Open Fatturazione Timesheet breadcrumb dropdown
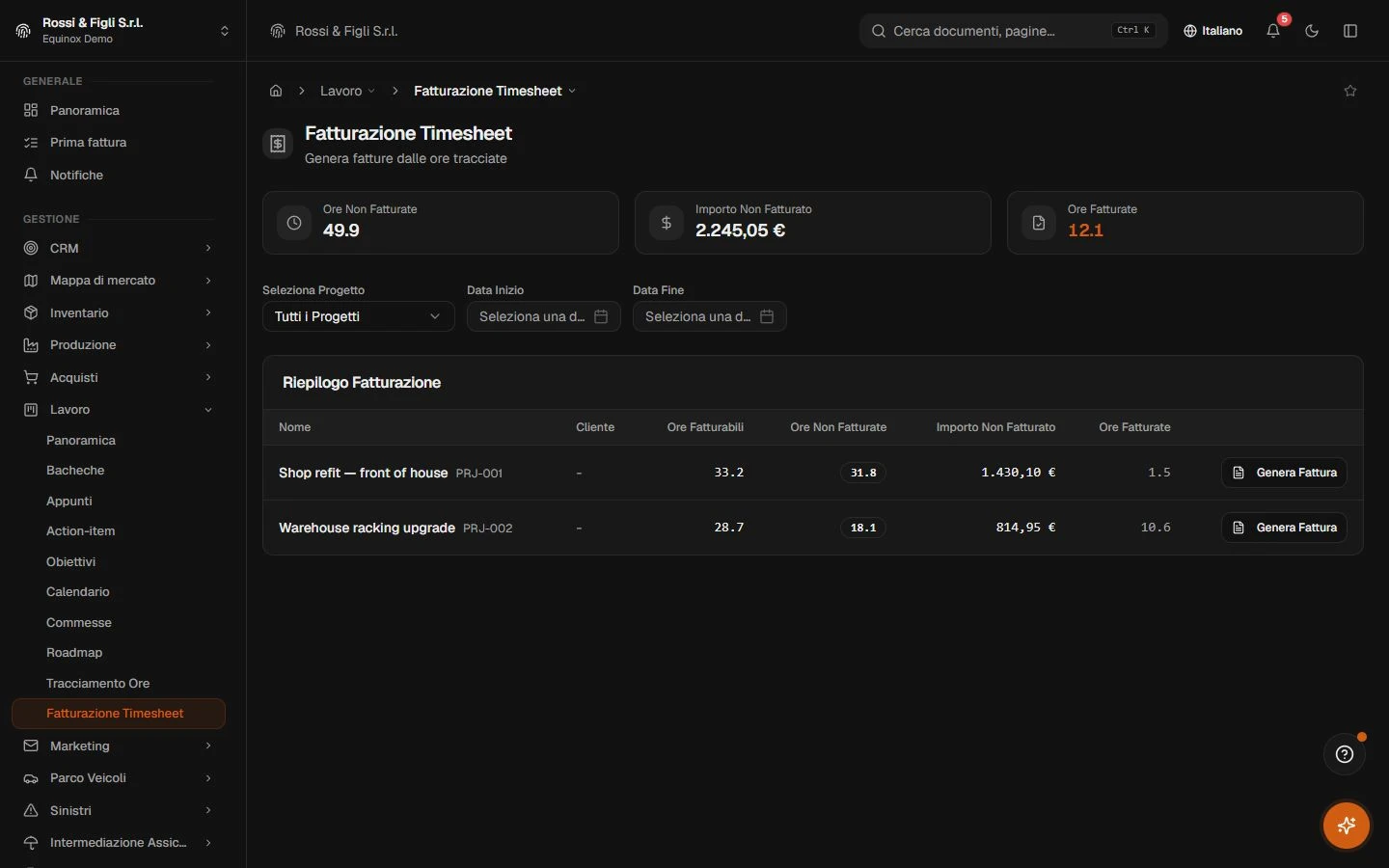The width and height of the screenshot is (1389, 868). [x=495, y=91]
